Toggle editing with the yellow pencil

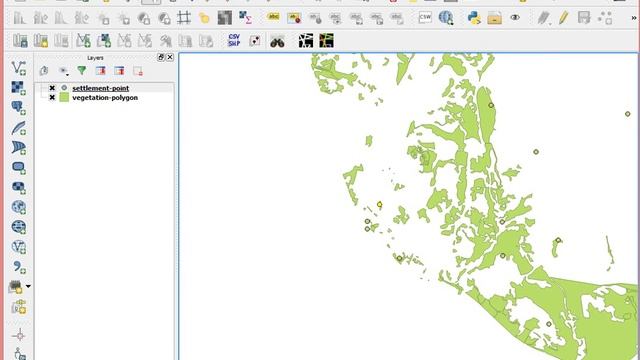[564, 18]
